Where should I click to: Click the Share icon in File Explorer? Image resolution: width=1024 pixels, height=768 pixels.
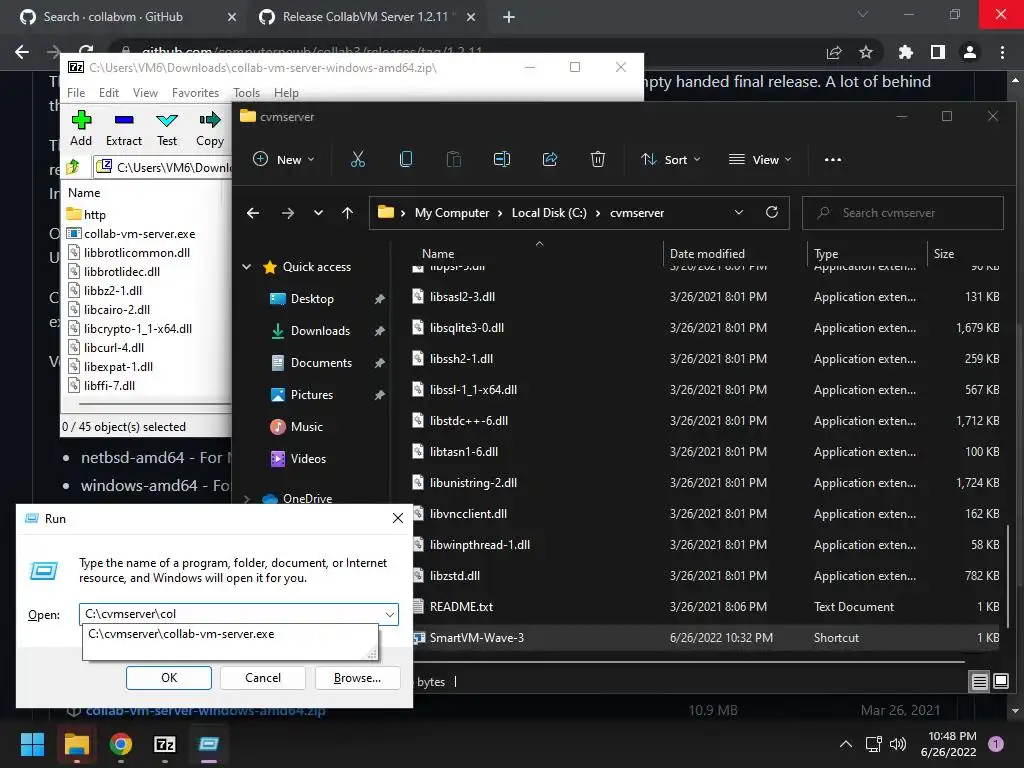click(550, 159)
